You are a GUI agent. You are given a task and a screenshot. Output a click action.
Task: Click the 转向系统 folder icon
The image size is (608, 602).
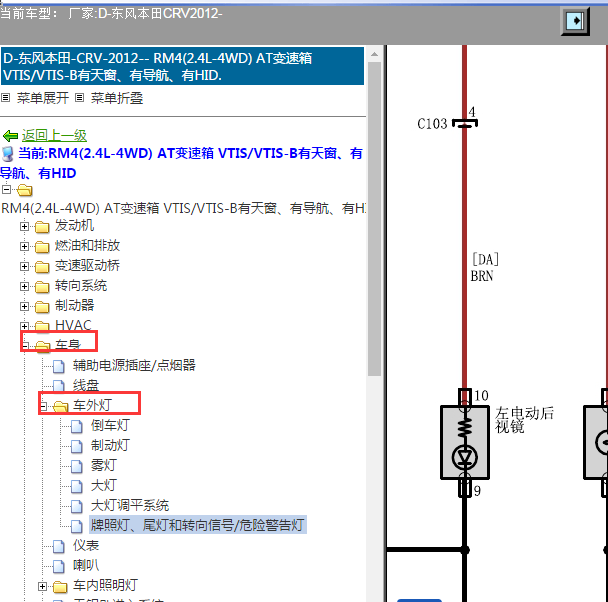coord(42,287)
